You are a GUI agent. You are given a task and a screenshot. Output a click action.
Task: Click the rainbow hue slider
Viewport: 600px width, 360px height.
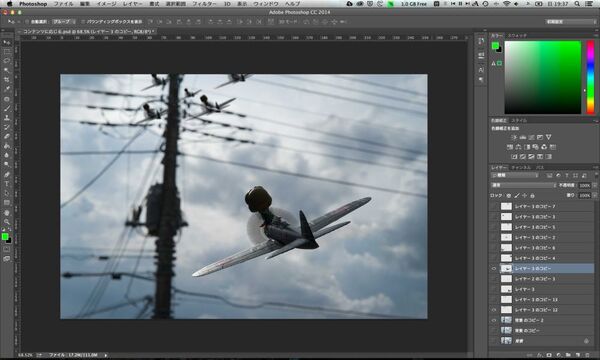[x=591, y=77]
